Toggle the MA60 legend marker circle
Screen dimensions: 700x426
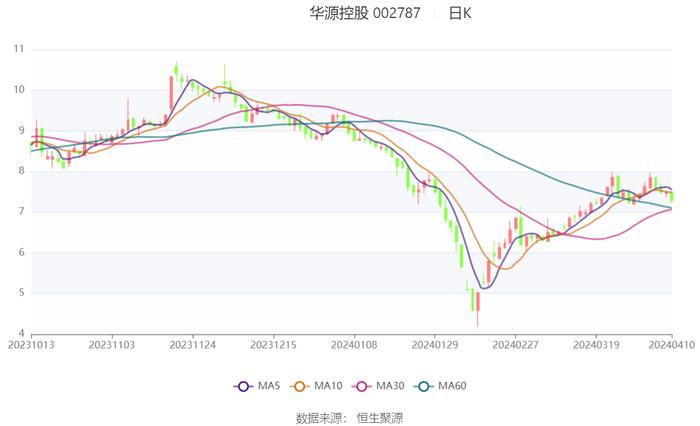point(424,386)
